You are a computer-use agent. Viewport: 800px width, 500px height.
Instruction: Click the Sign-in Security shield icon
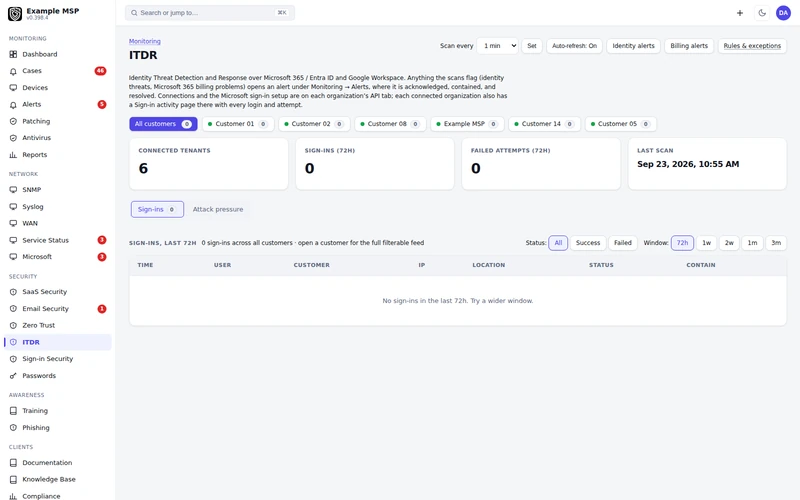13,359
